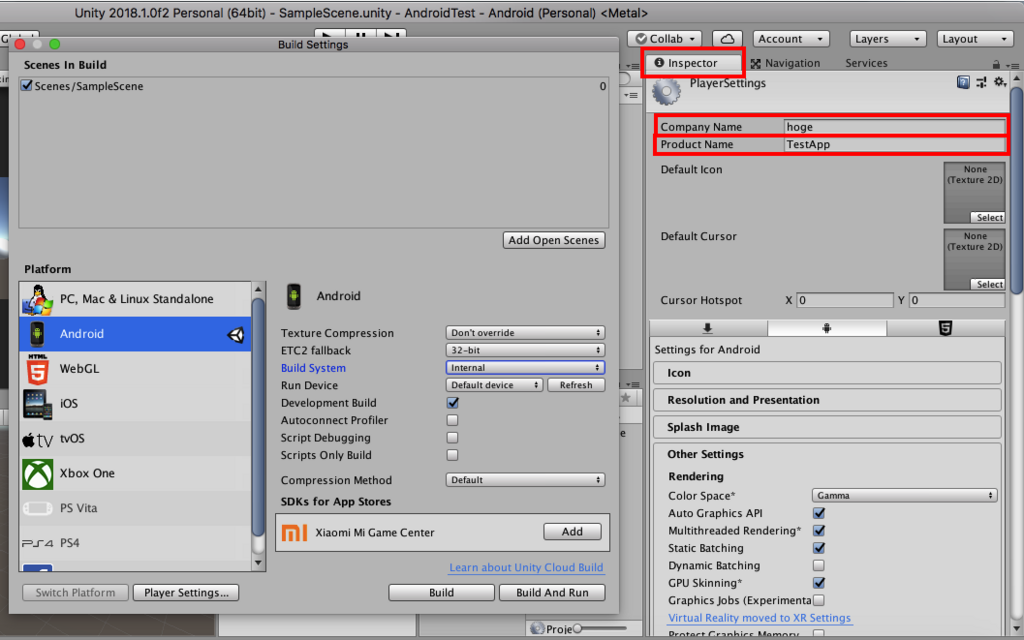Click the Player Settings... button
Screen dimensions: 1024x640
(x=186, y=593)
